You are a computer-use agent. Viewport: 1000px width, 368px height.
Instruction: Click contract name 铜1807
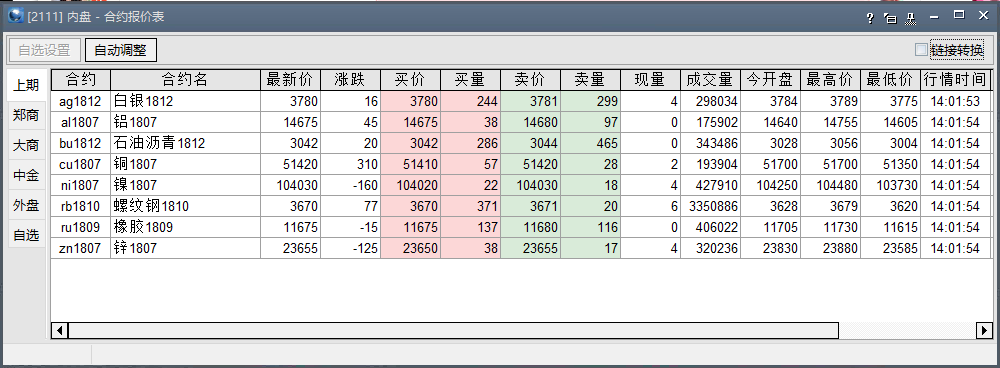(x=186, y=165)
